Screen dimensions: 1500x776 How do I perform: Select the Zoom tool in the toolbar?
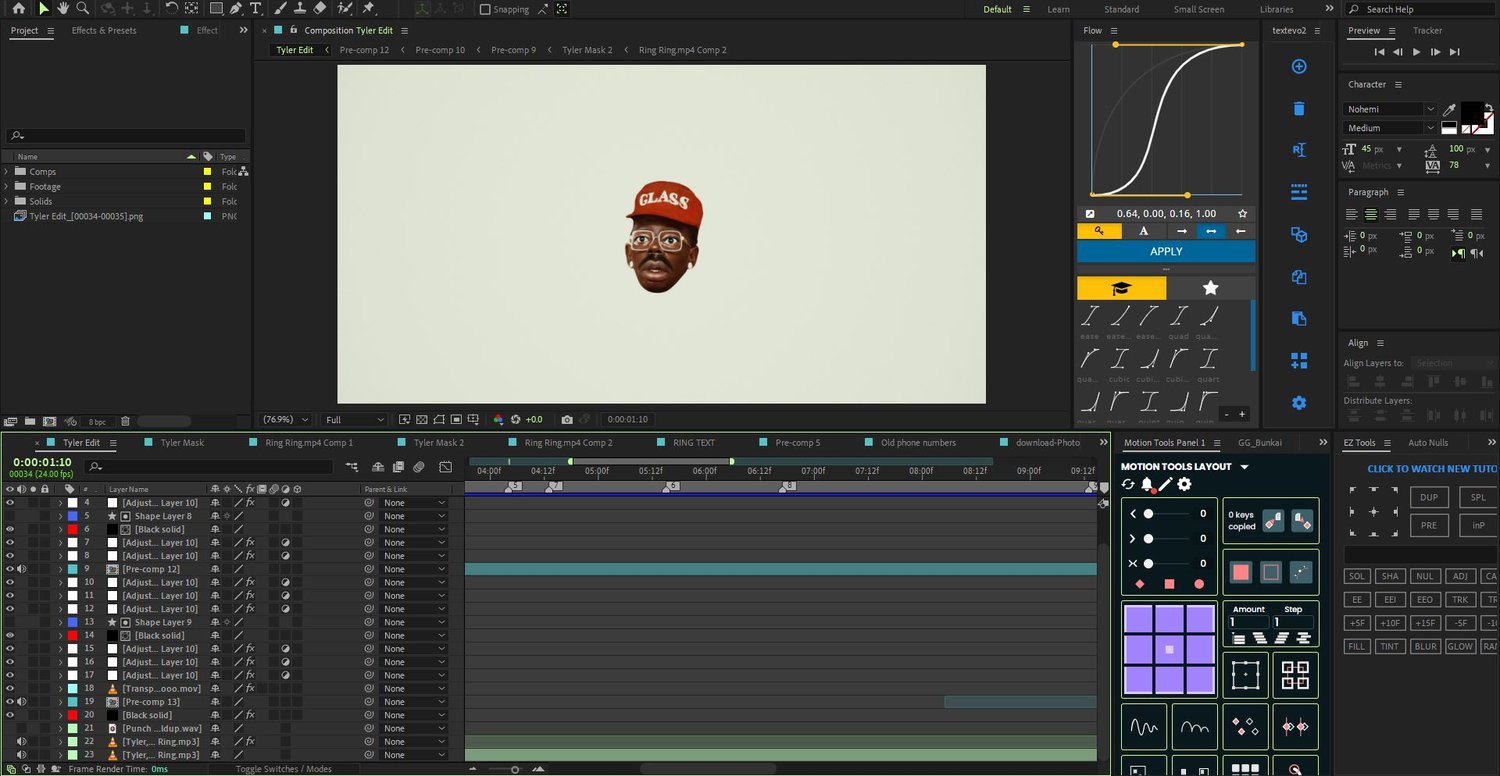point(83,9)
